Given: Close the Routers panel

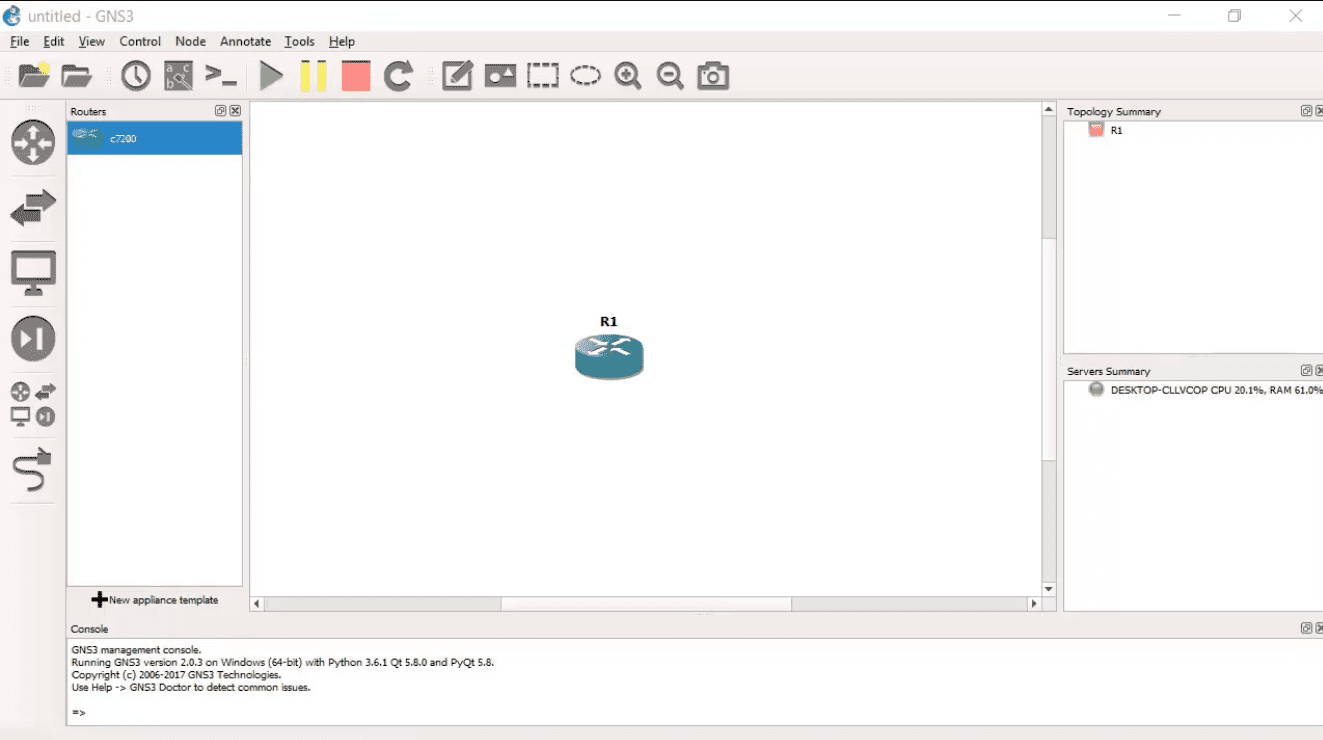Looking at the screenshot, I should coord(235,111).
